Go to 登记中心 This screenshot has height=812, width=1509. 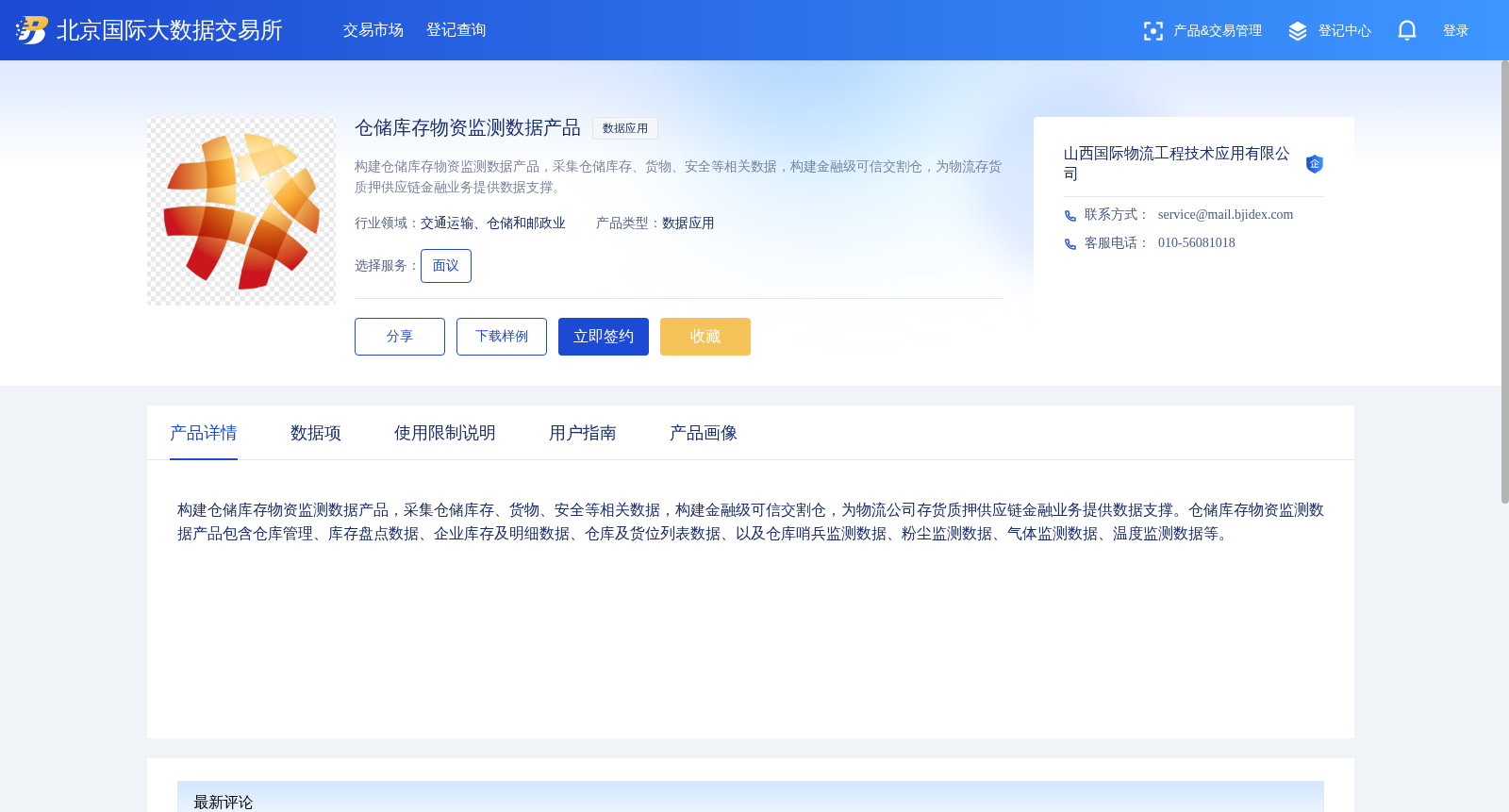click(x=1345, y=31)
